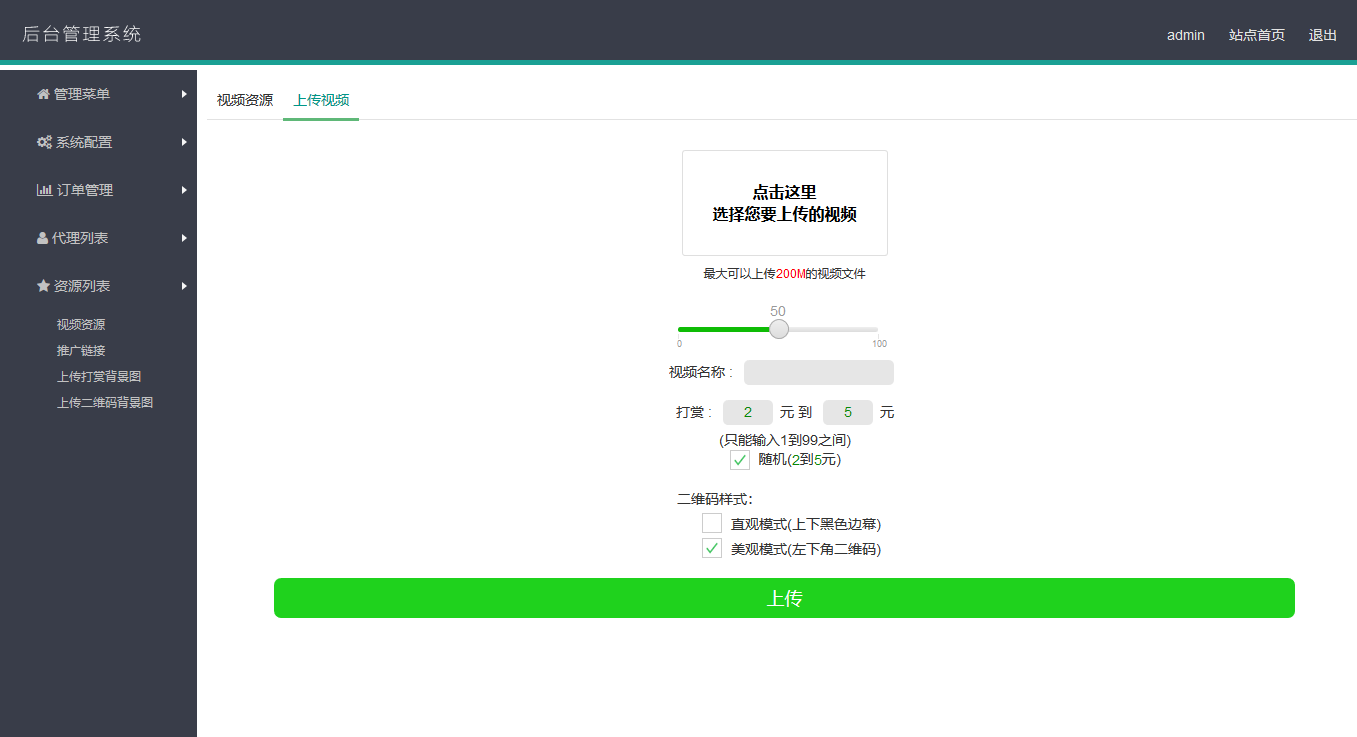Collapse the 资源列表 submenu arrow
The image size is (1357, 737).
pyautogui.click(x=184, y=286)
